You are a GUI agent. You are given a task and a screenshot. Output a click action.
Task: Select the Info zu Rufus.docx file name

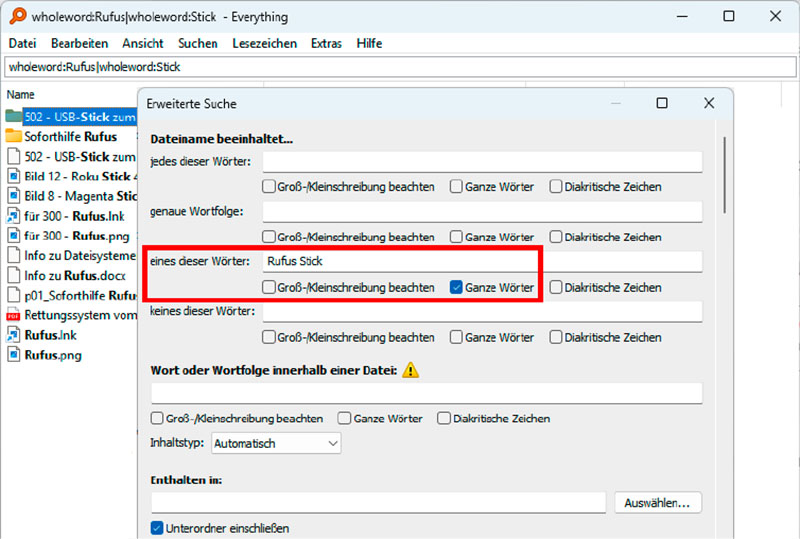point(75,276)
